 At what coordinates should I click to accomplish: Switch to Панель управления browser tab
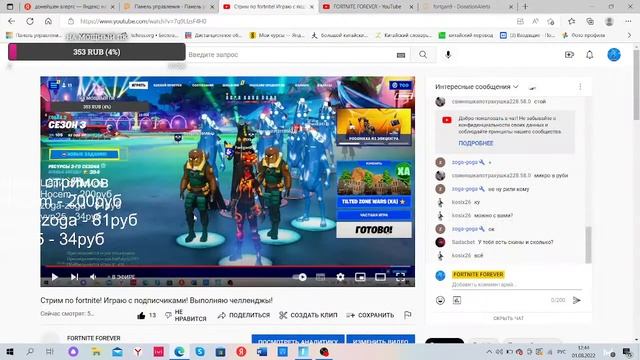tap(169, 7)
